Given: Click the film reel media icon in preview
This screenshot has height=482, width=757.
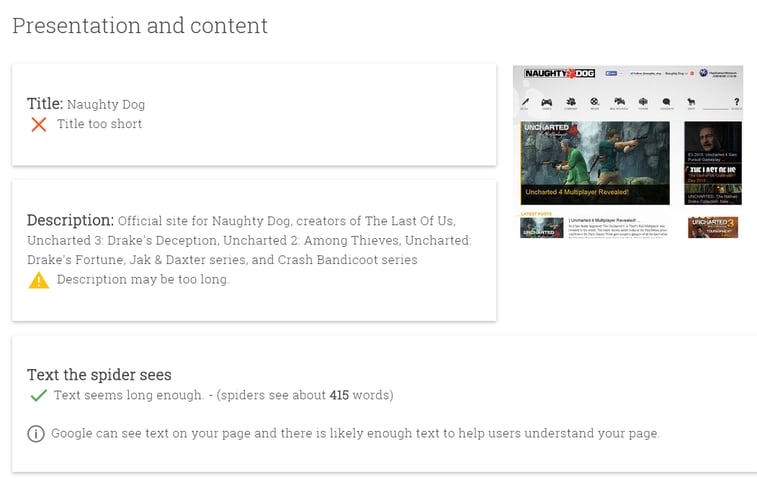Looking at the screenshot, I should [594, 101].
